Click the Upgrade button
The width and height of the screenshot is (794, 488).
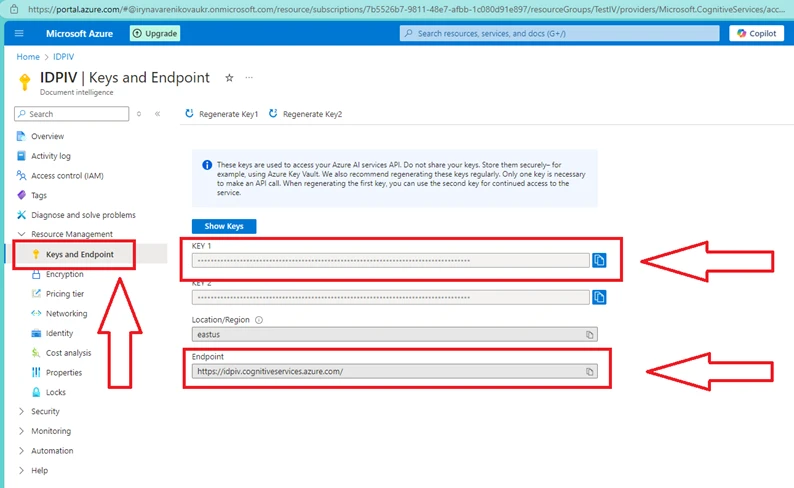click(x=155, y=33)
